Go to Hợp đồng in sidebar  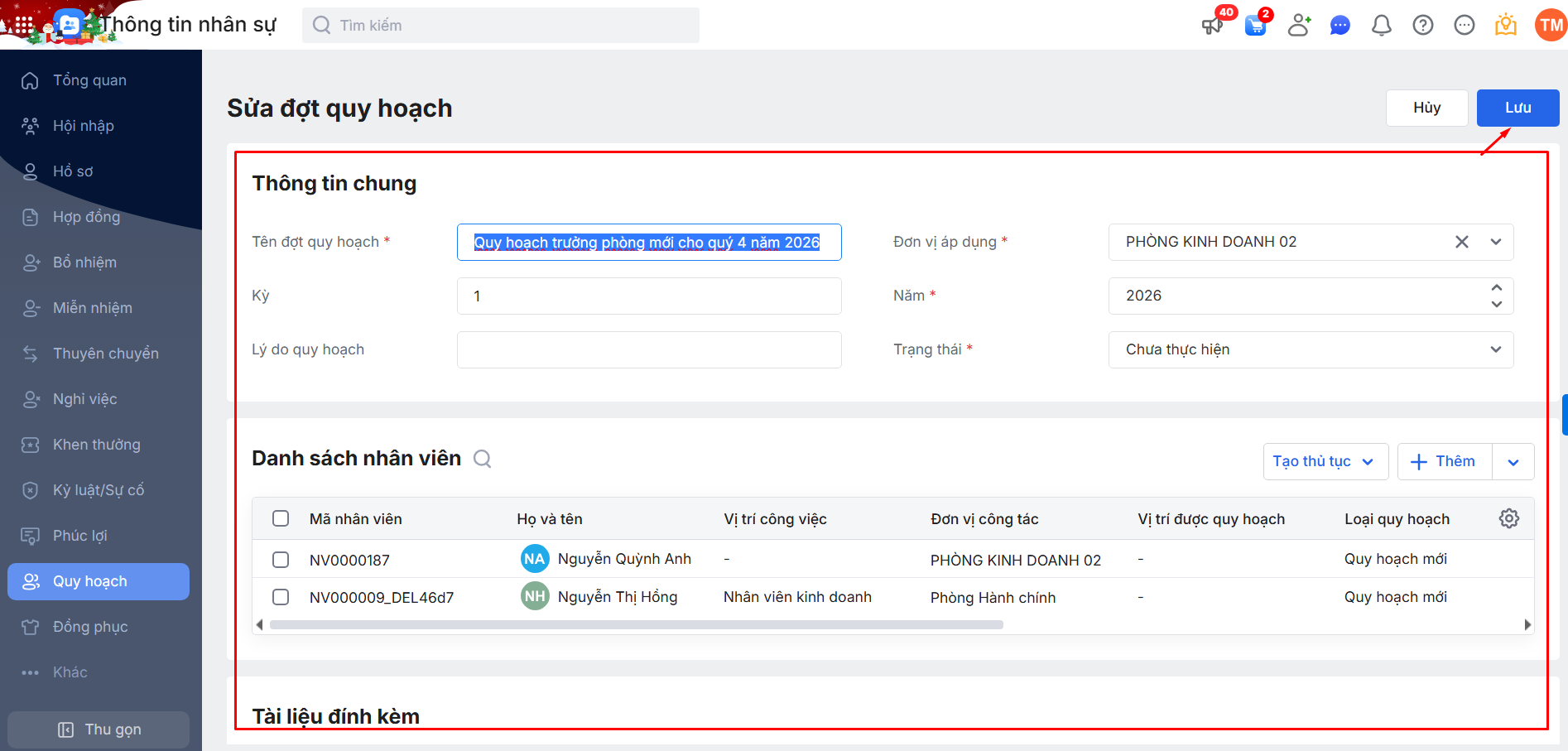[86, 217]
